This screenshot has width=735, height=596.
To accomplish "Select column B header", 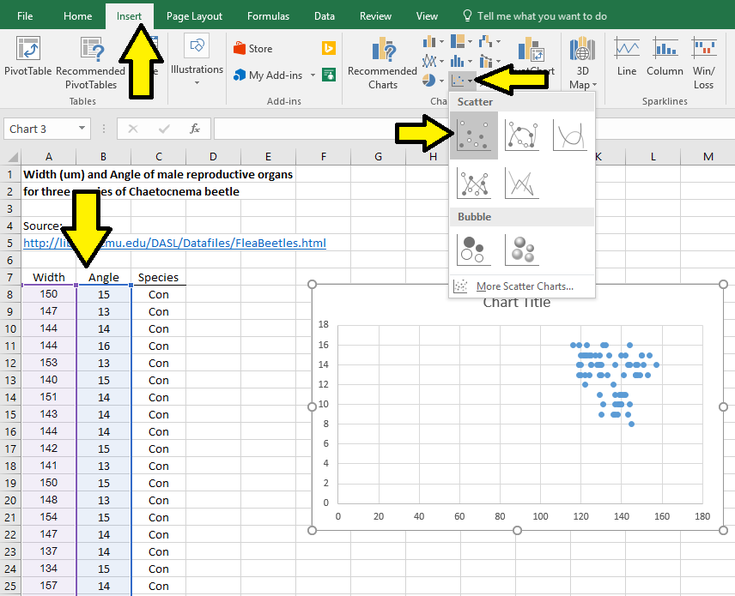I will [104, 157].
